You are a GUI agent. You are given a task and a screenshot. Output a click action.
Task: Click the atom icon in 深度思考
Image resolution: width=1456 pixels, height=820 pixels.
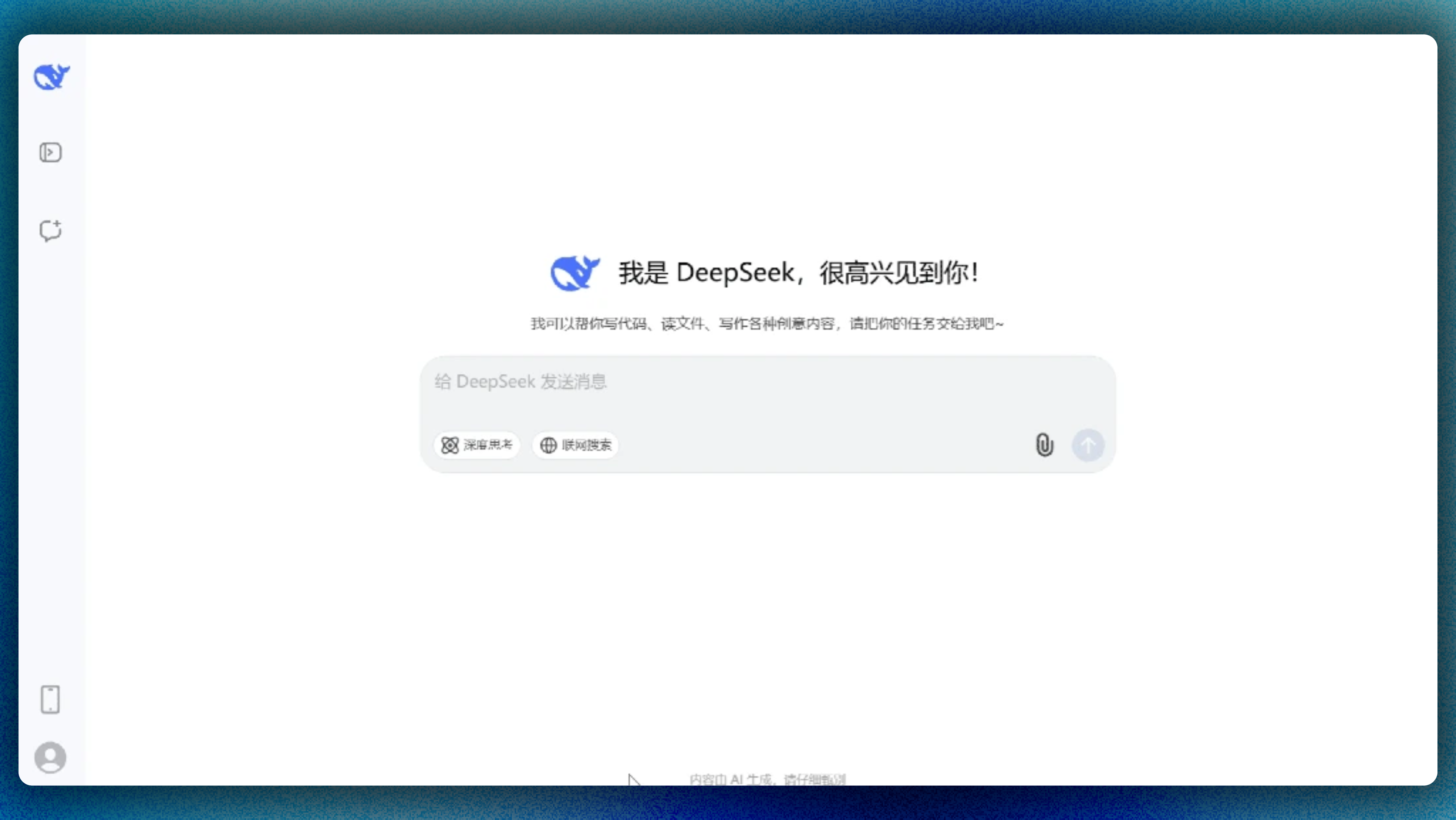(x=450, y=445)
